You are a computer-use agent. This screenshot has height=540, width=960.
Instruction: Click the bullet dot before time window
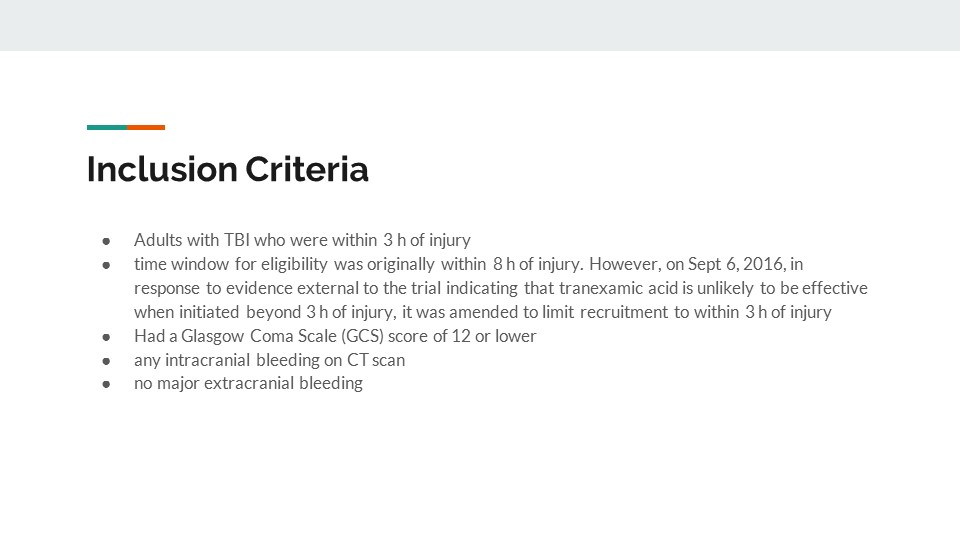(x=107, y=265)
